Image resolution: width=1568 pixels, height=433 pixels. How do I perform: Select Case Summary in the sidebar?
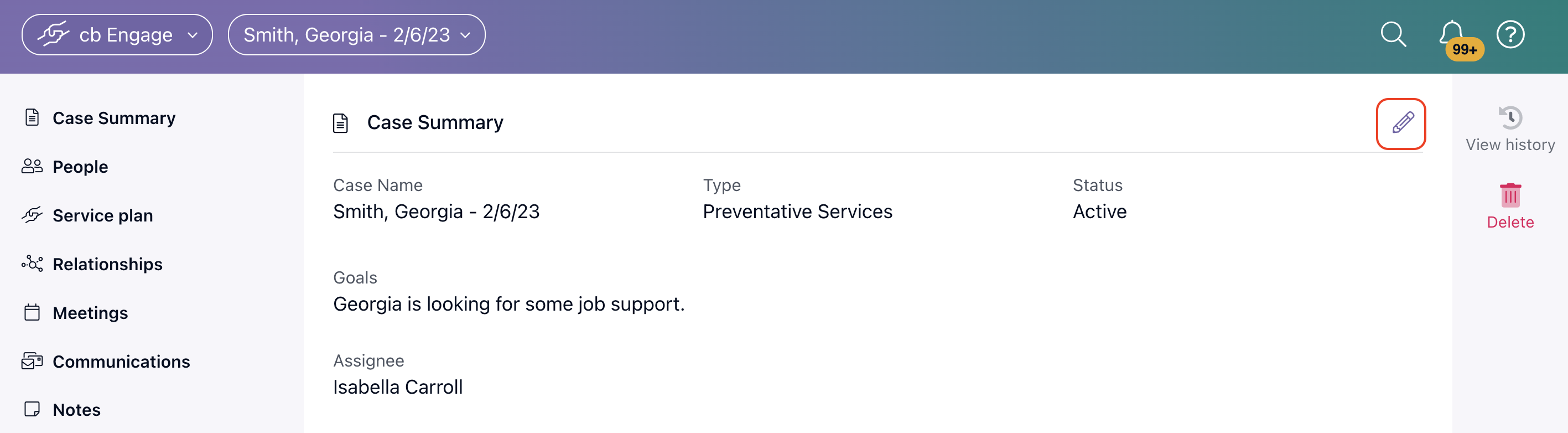pyautogui.click(x=114, y=117)
